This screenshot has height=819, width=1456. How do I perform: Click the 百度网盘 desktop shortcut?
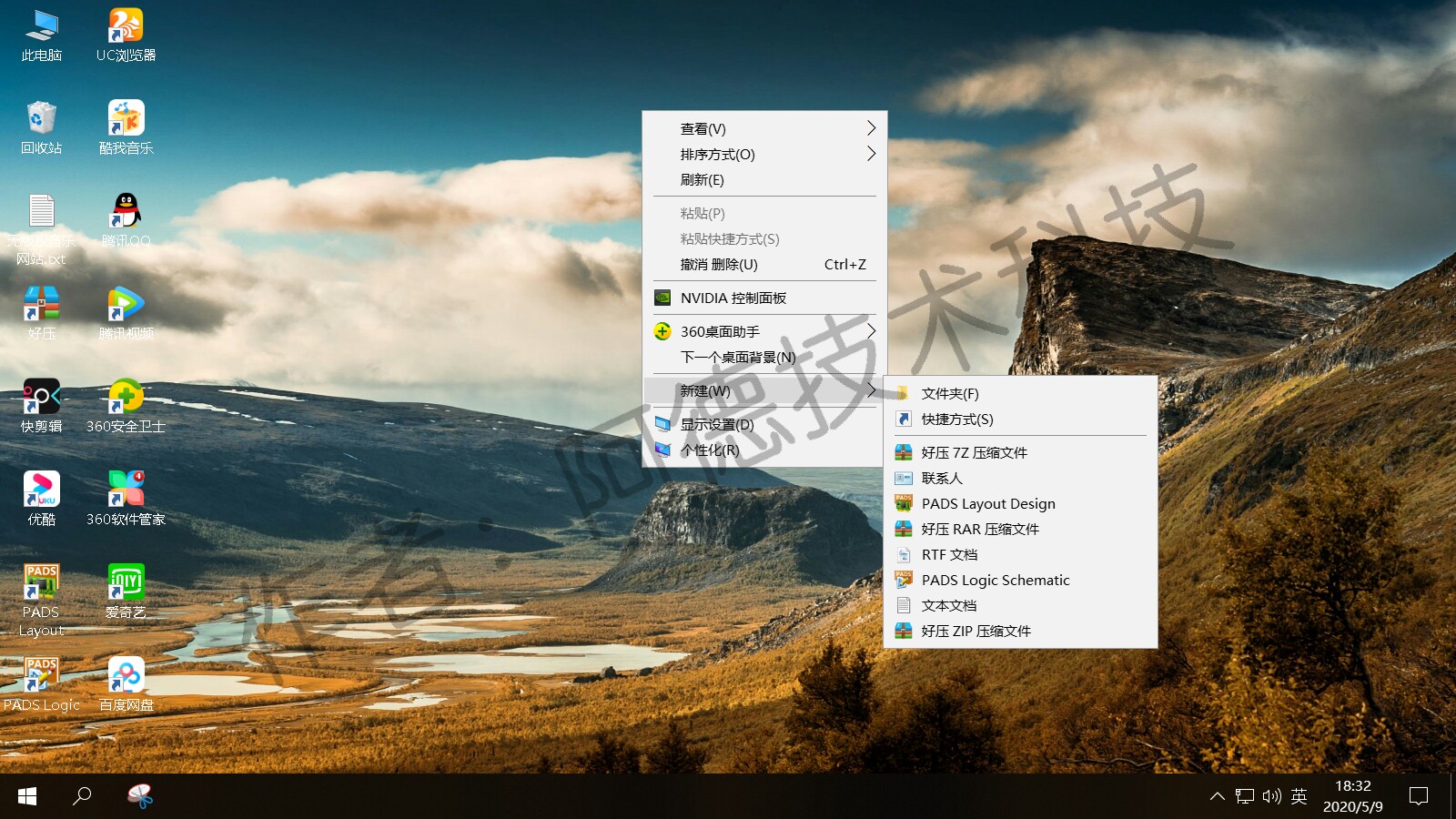tap(126, 685)
